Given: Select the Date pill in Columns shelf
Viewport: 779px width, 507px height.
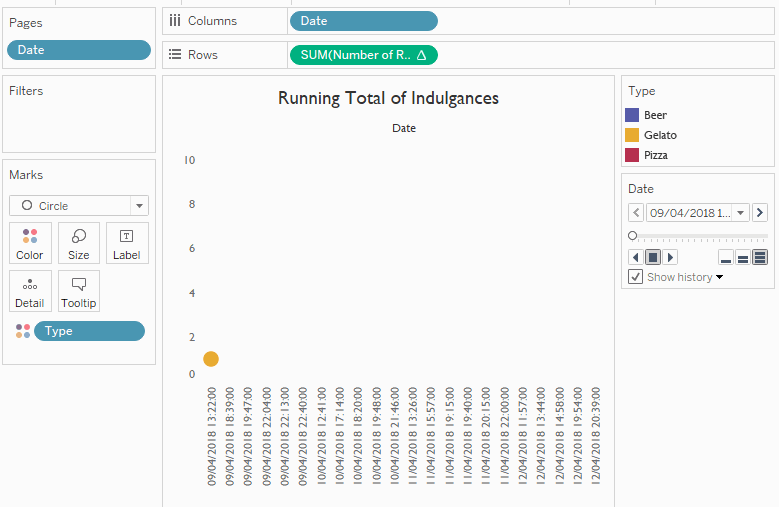Looking at the screenshot, I should click(x=363, y=21).
